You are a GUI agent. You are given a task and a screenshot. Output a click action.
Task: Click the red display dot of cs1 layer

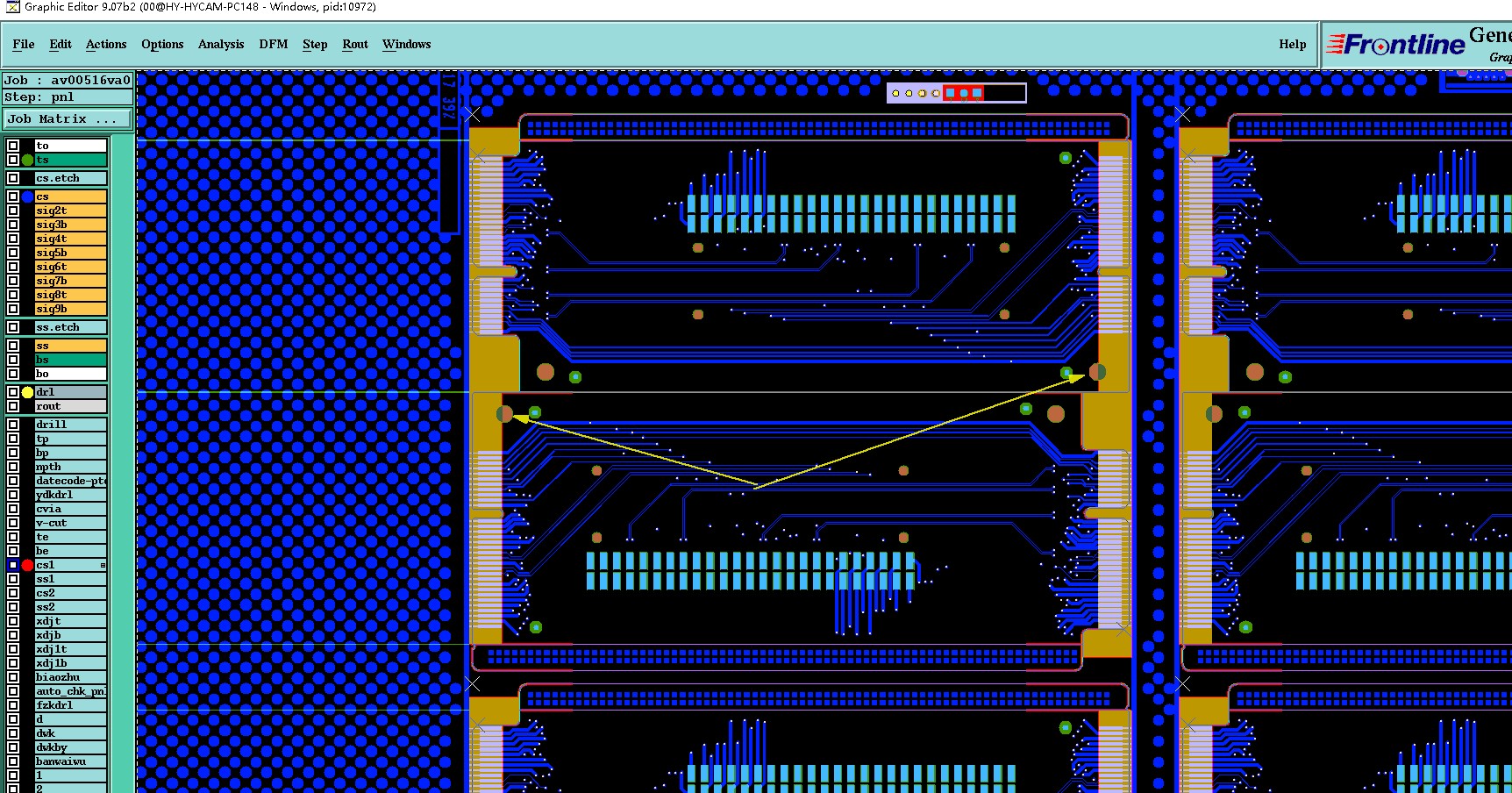pos(28,565)
